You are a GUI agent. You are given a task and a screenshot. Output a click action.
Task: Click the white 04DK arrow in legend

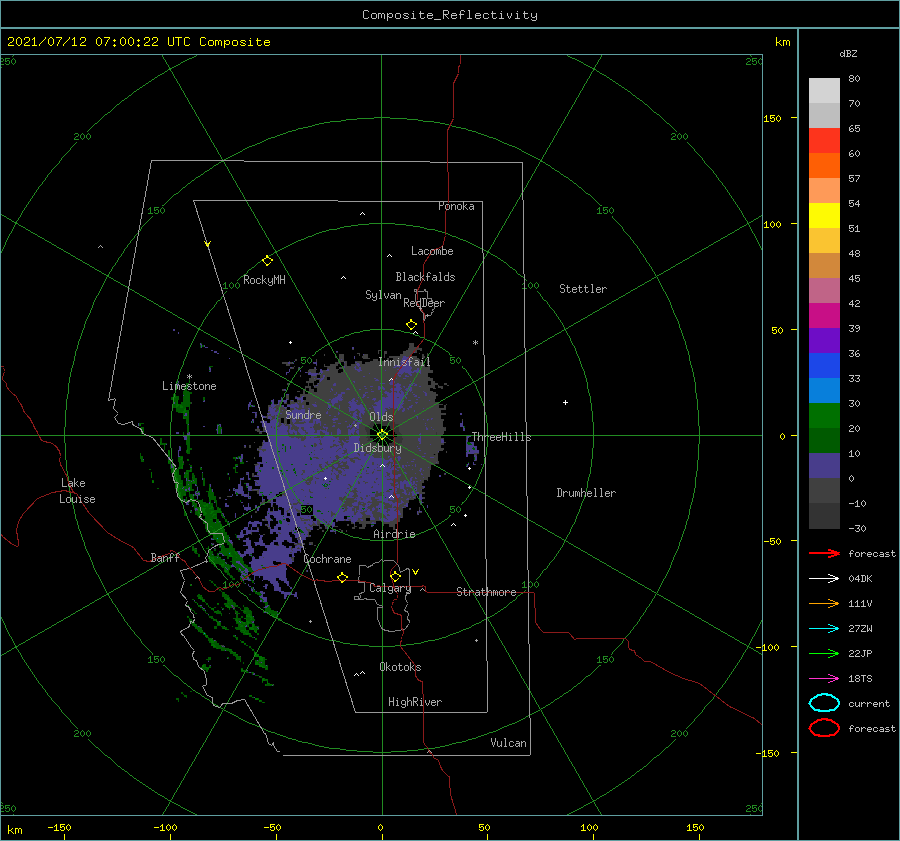click(824, 578)
